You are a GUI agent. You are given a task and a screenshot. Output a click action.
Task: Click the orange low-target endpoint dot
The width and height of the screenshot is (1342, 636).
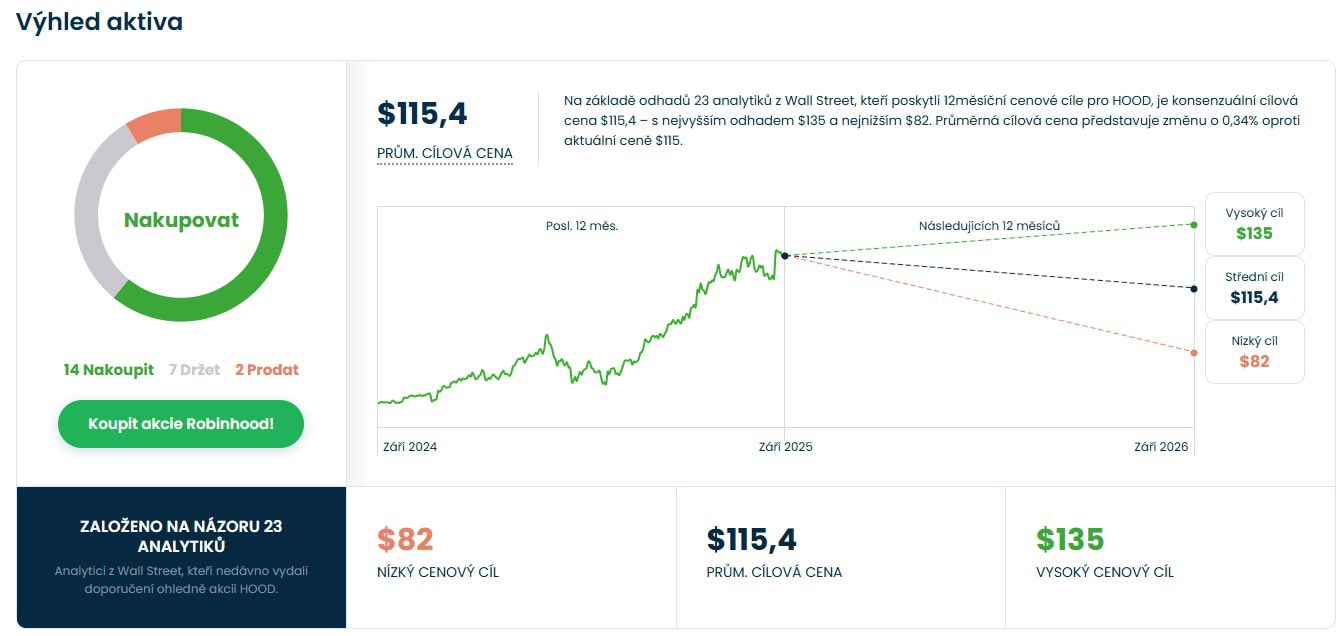(x=1194, y=353)
